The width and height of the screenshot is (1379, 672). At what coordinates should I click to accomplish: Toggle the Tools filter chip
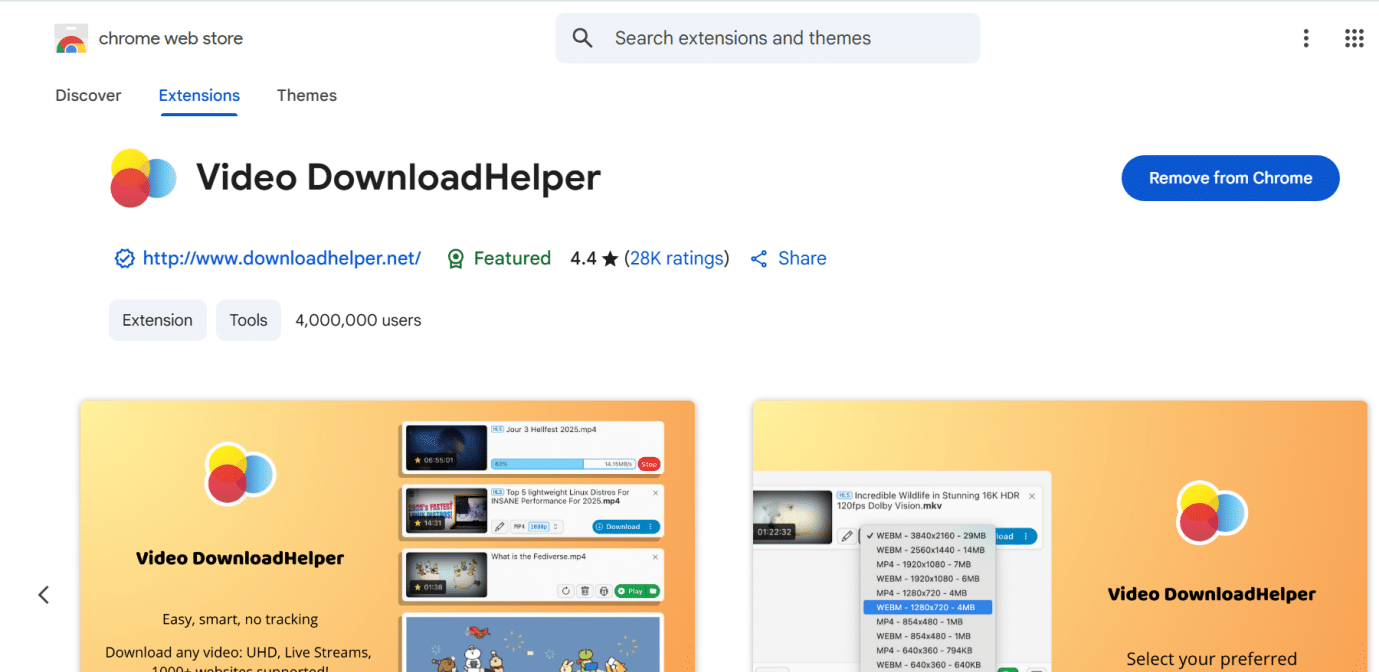[248, 320]
